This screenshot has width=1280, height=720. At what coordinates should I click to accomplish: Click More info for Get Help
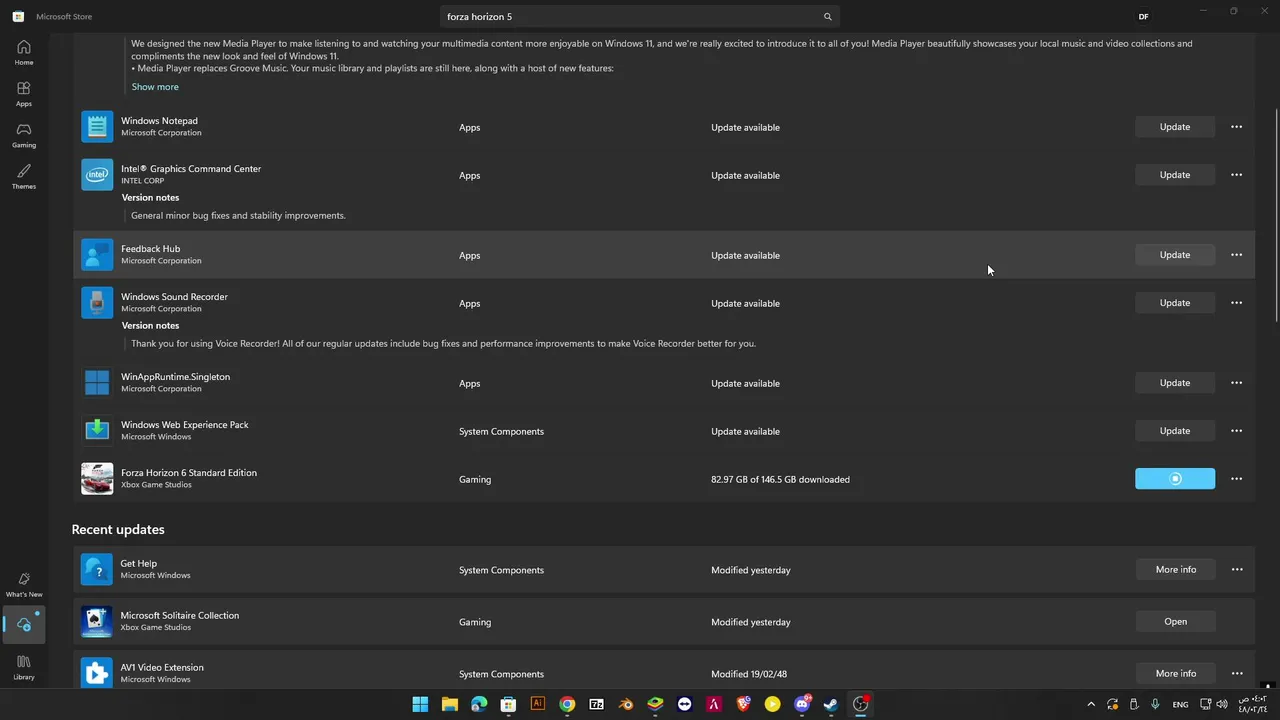point(1176,570)
